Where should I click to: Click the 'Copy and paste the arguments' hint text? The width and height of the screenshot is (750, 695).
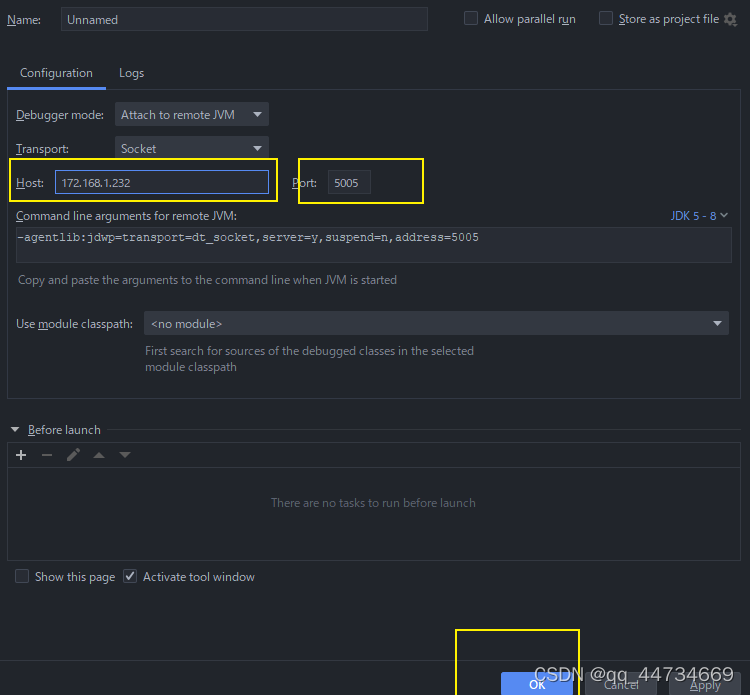pos(207,280)
